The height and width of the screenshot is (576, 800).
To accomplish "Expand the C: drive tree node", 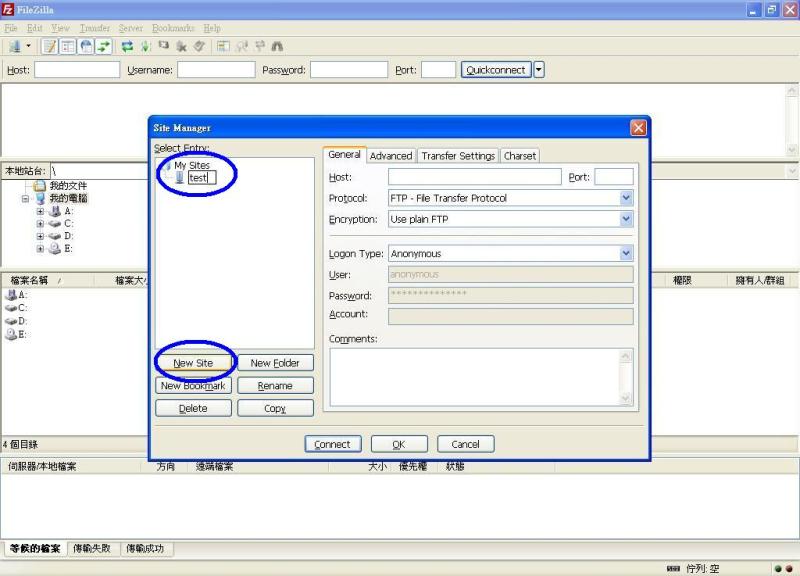I will [x=40, y=223].
